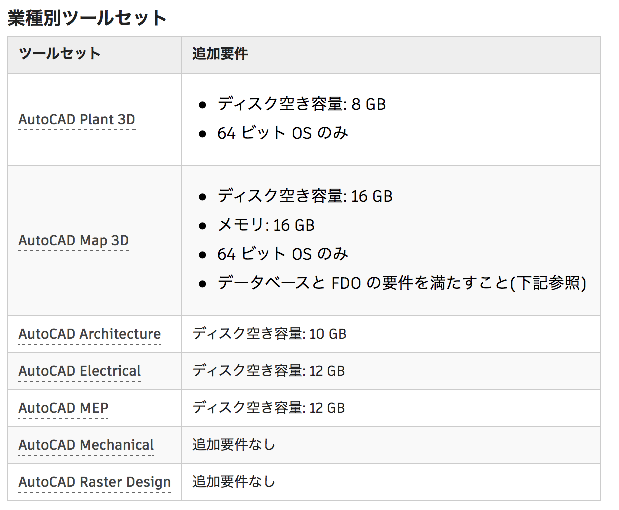Open the AutoCAD Plant 3D link
Screen dimensions: 619x510
coord(77,119)
